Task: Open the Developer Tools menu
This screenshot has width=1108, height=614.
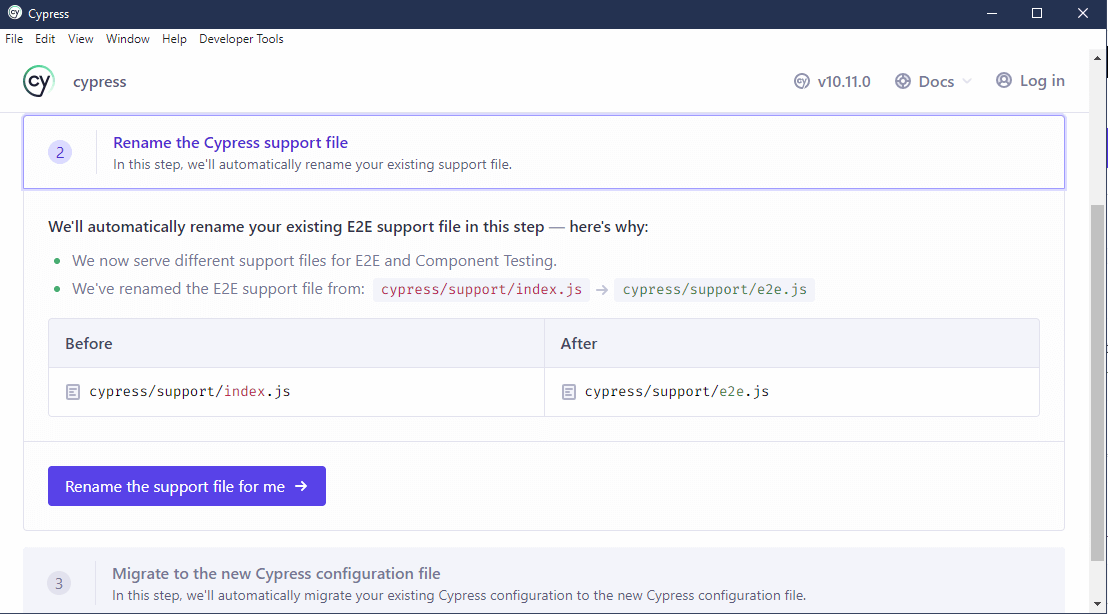Action: tap(241, 38)
